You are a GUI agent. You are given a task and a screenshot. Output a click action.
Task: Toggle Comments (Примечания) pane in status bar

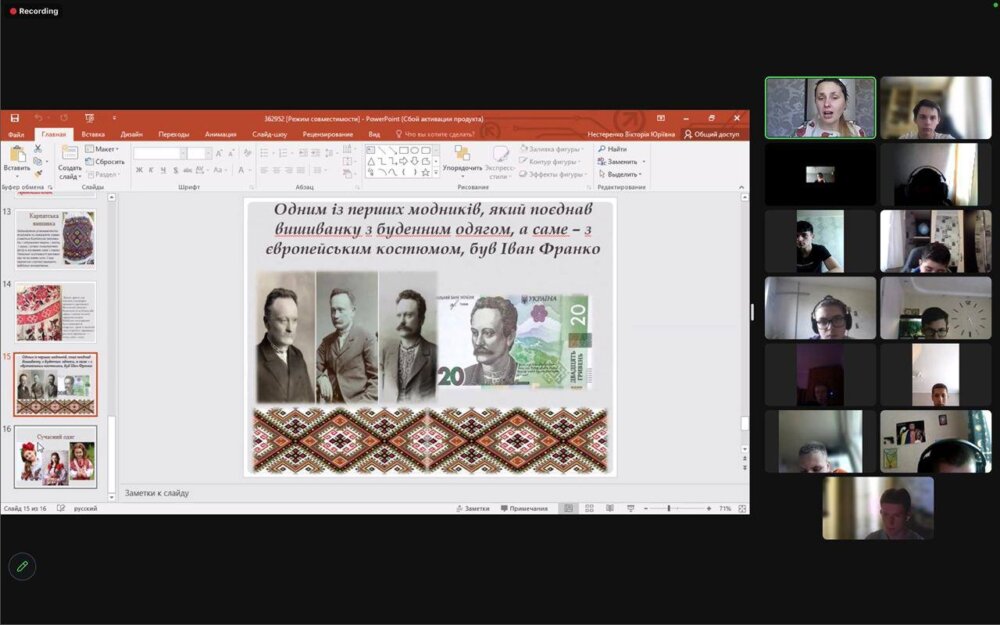coord(524,508)
